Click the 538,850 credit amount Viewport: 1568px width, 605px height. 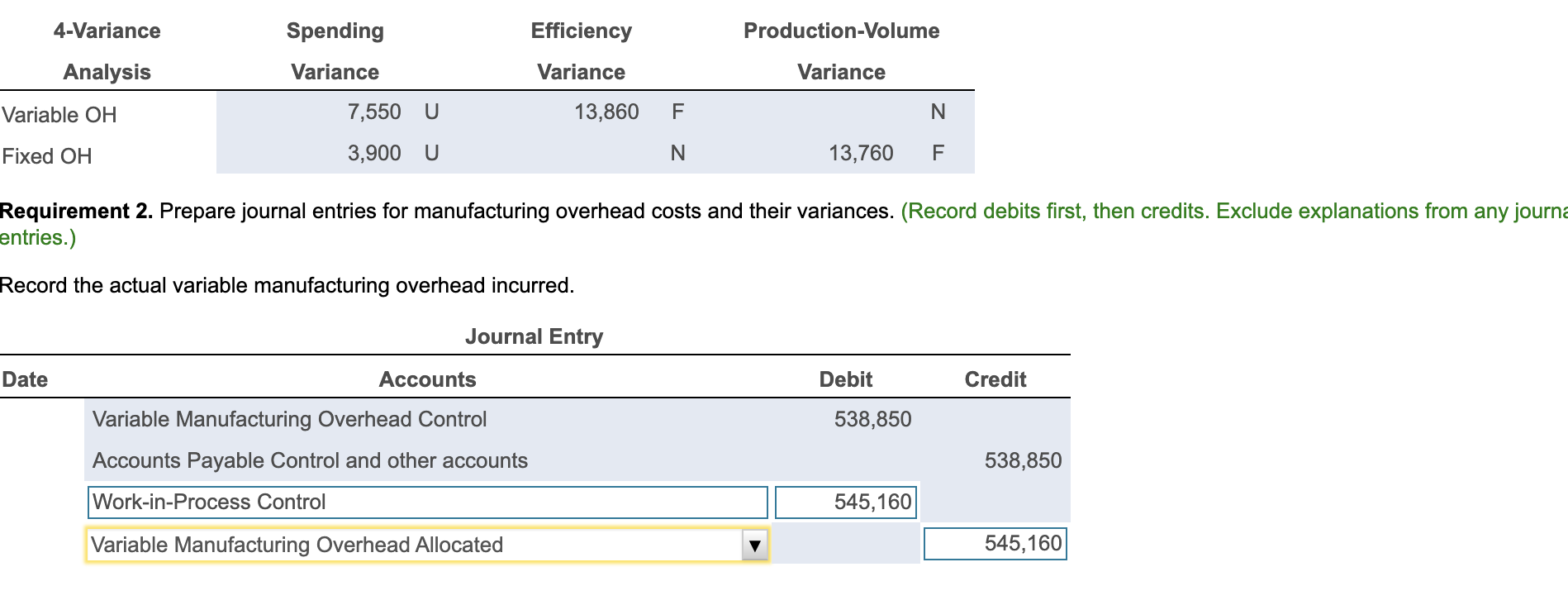point(1023,460)
